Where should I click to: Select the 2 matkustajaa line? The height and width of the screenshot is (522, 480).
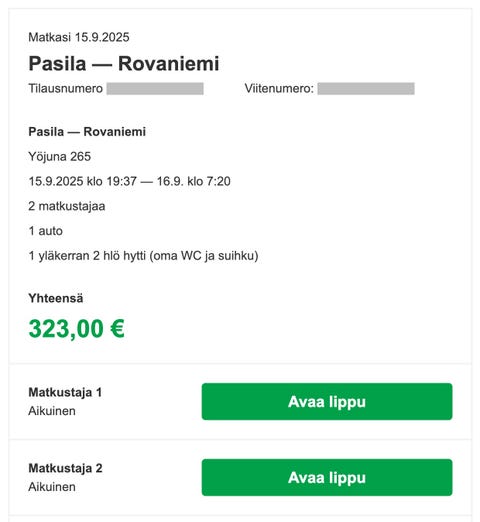pyautogui.click(x=67, y=206)
